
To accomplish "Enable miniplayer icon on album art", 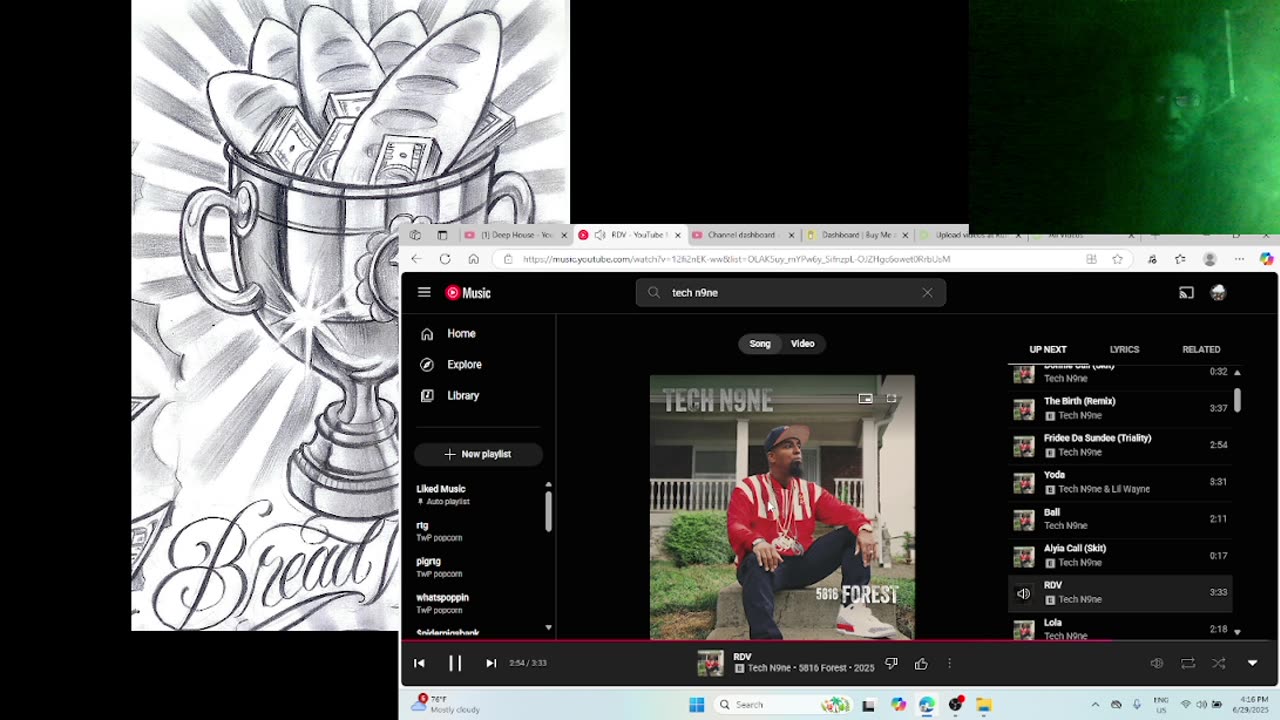I will [x=865, y=398].
